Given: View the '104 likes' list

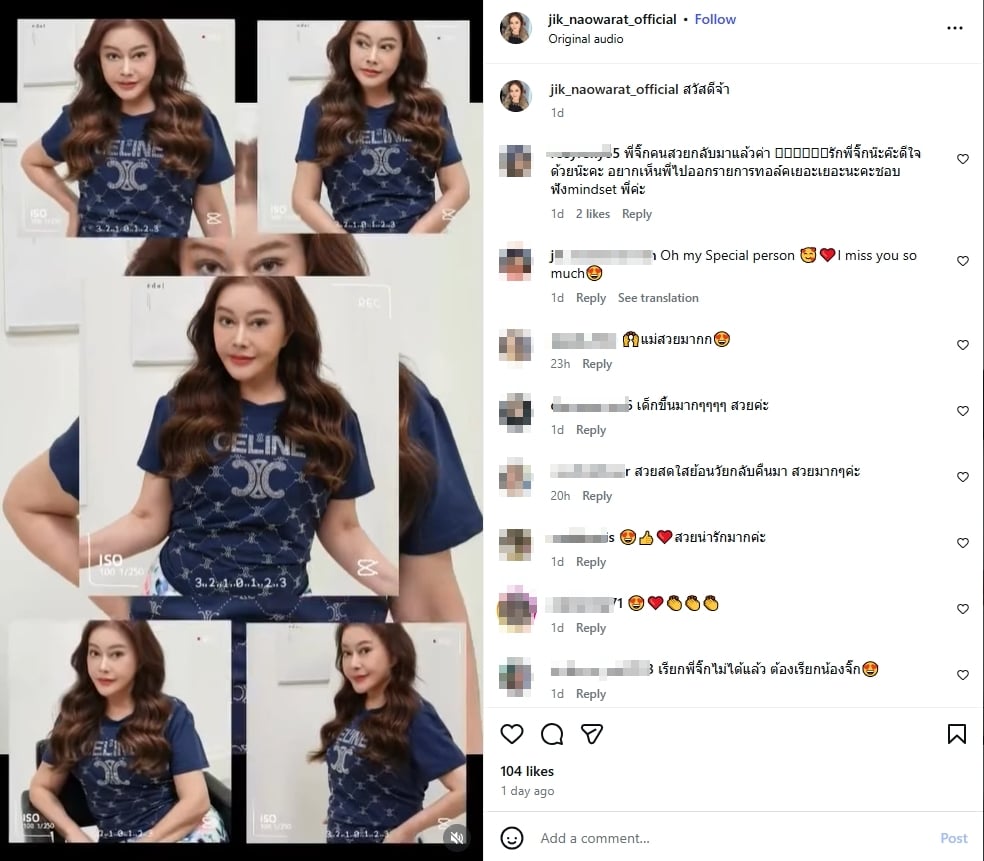Looking at the screenshot, I should point(527,771).
